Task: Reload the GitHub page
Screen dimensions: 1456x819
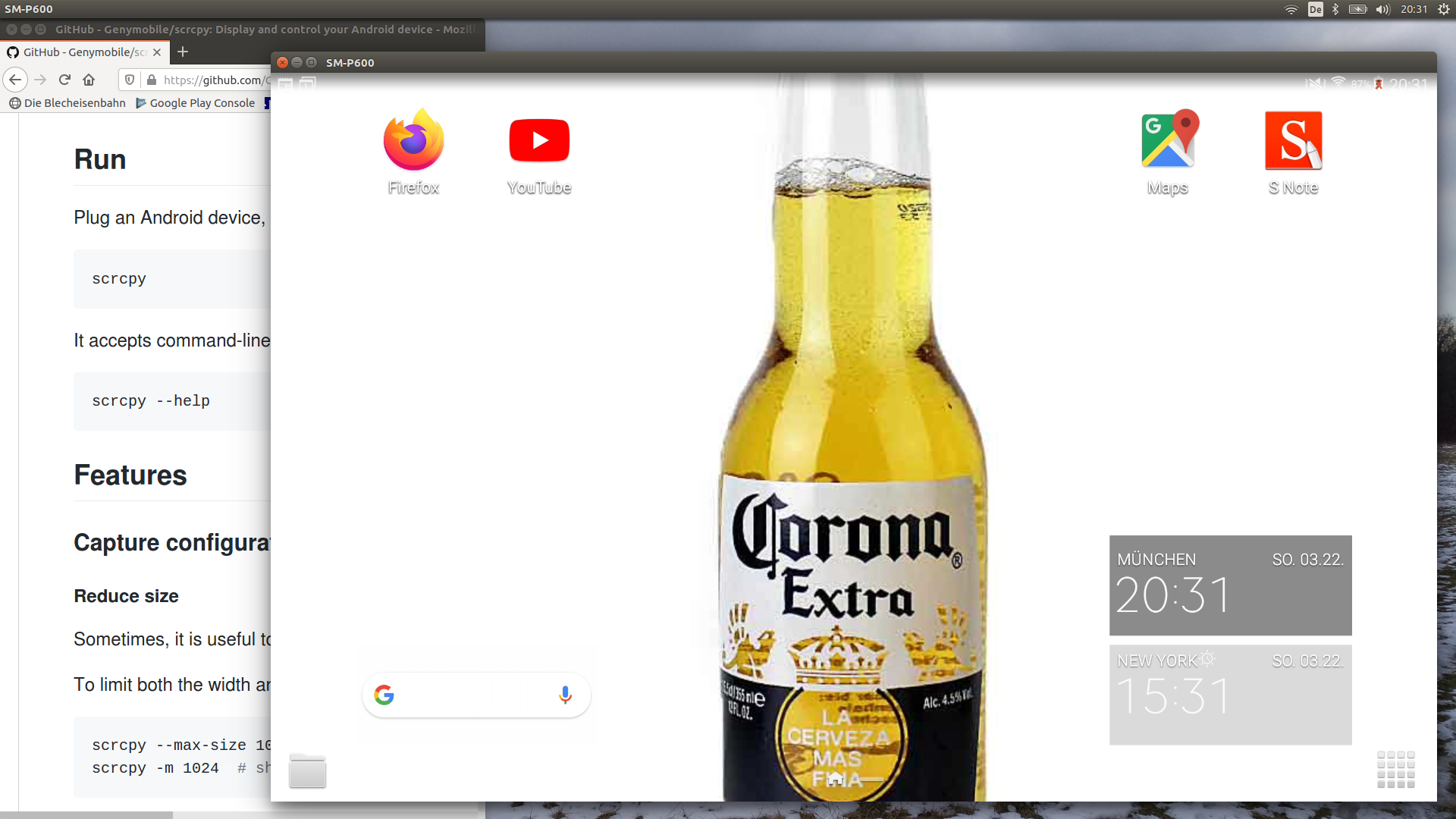Action: pyautogui.click(x=64, y=80)
